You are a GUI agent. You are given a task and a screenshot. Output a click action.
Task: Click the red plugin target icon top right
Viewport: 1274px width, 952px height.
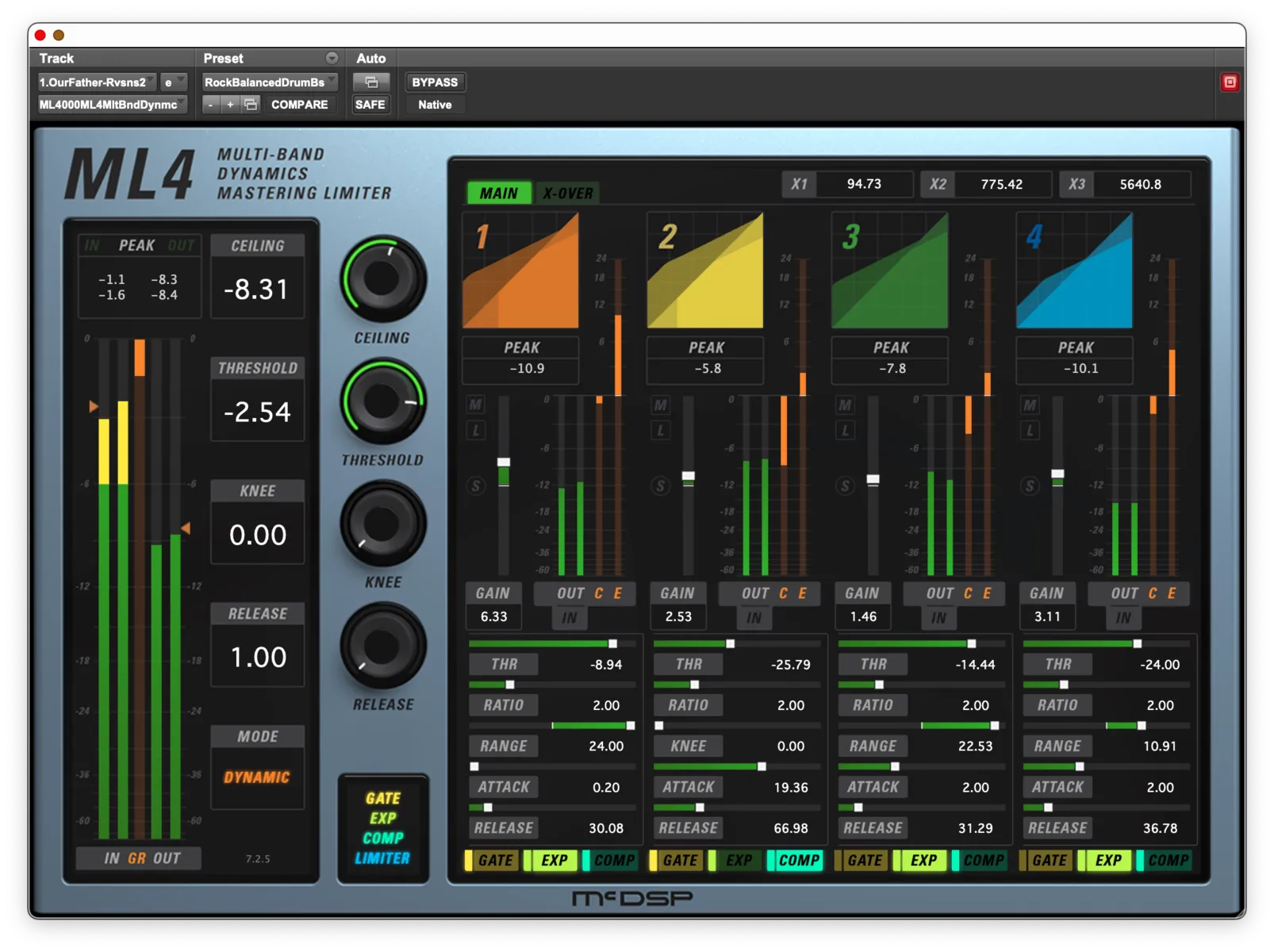1230,82
